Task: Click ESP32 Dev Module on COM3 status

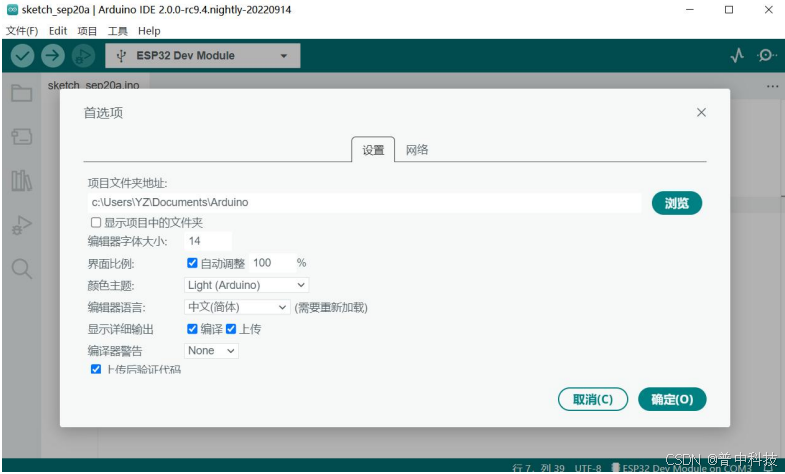Action: pos(682,468)
